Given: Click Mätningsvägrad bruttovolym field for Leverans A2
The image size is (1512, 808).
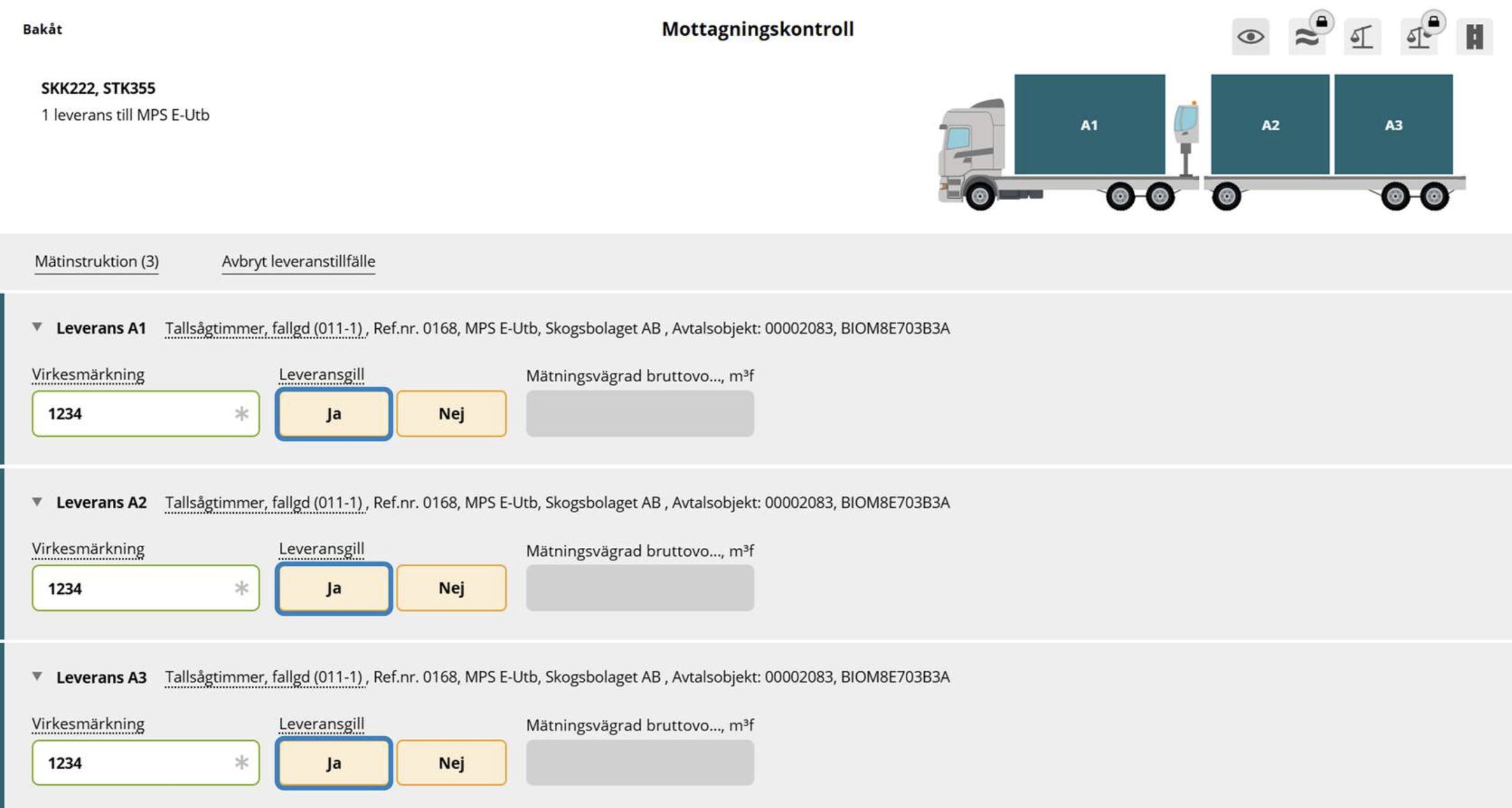Looking at the screenshot, I should (x=640, y=588).
